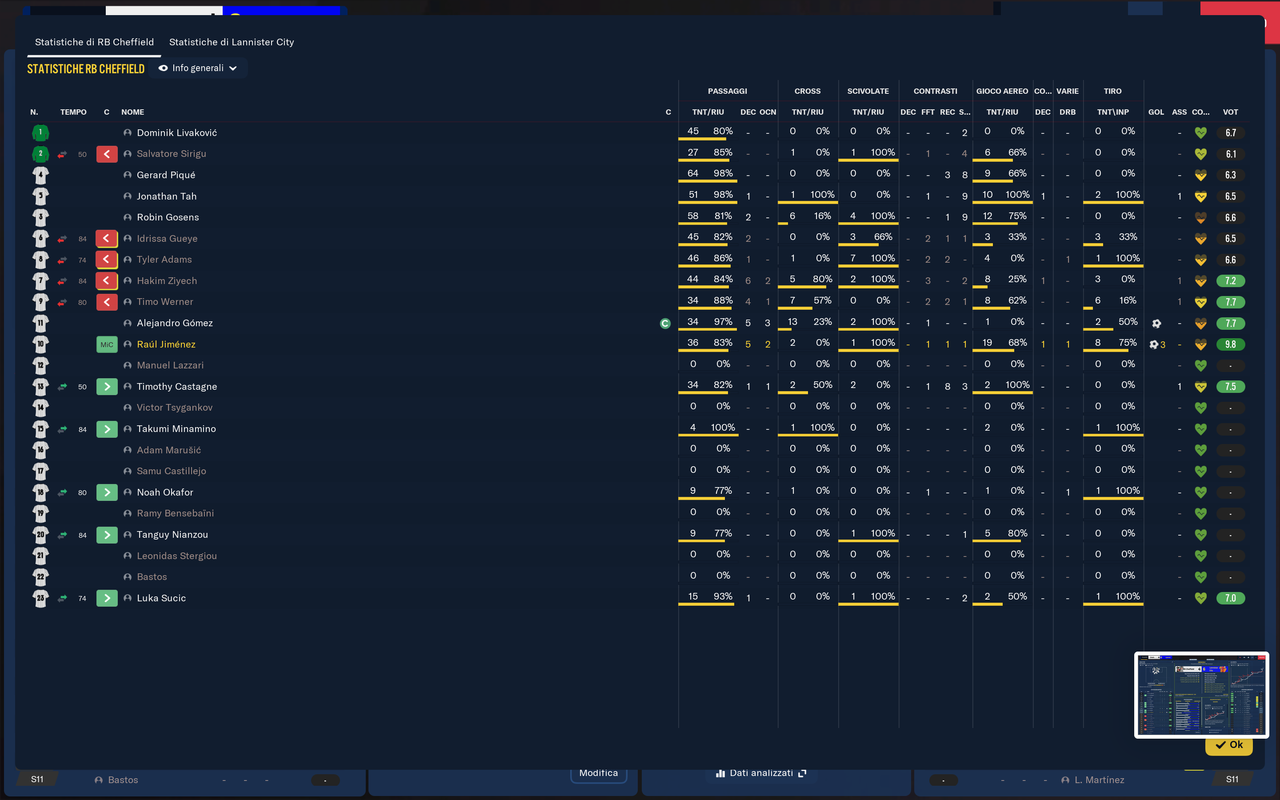Toggle the eye icon in Info generali

pos(163,69)
